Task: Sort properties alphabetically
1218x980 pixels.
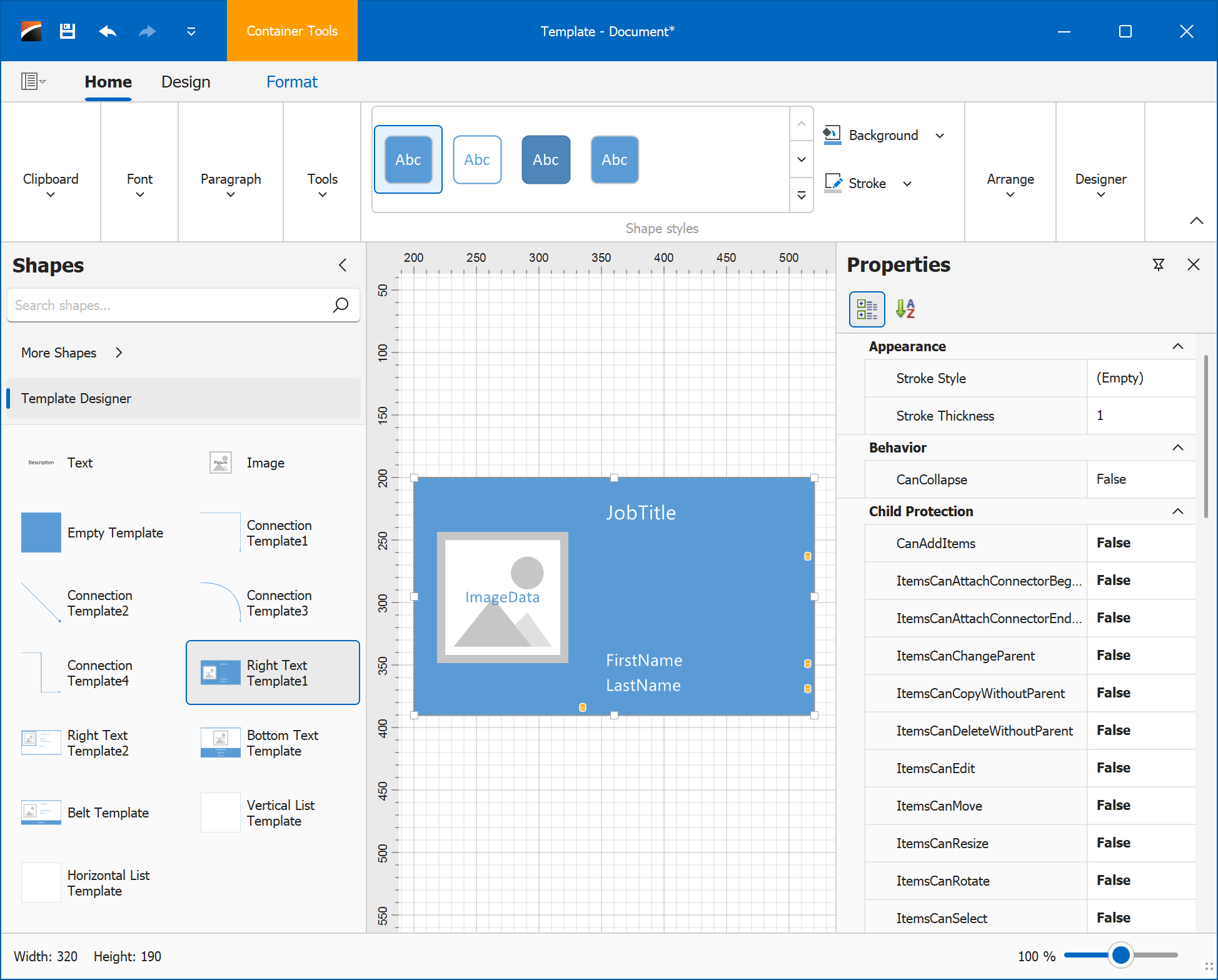Action: click(905, 309)
